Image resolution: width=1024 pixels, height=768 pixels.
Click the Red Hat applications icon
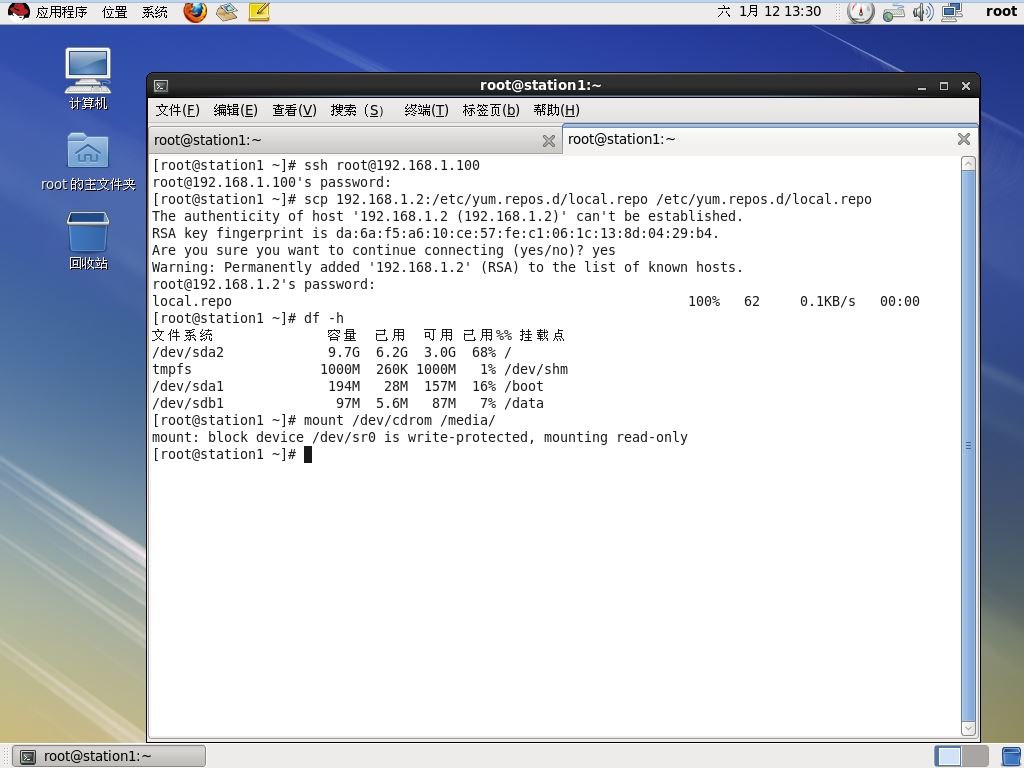coord(18,11)
